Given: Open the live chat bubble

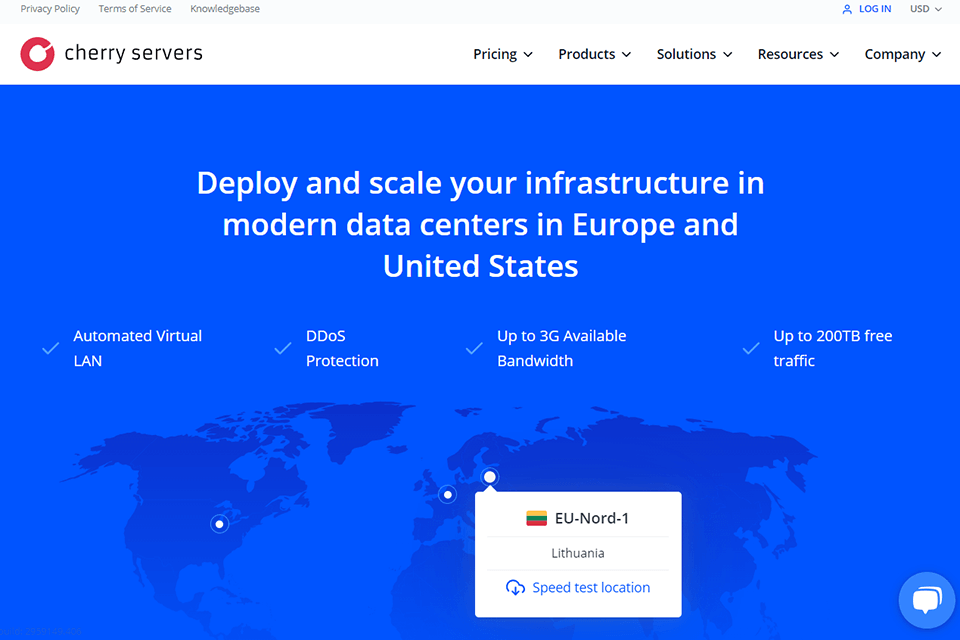Looking at the screenshot, I should (927, 600).
